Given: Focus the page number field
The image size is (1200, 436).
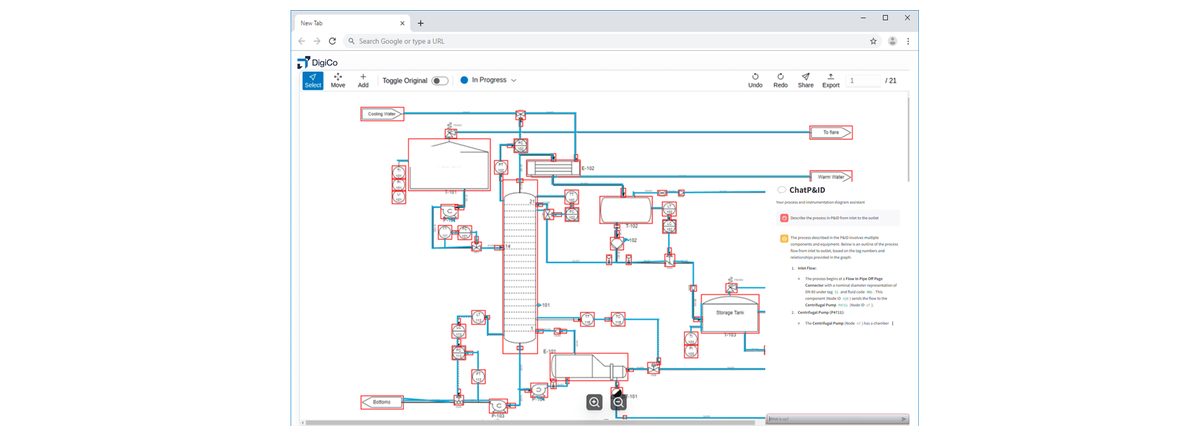Looking at the screenshot, I should [x=863, y=80].
